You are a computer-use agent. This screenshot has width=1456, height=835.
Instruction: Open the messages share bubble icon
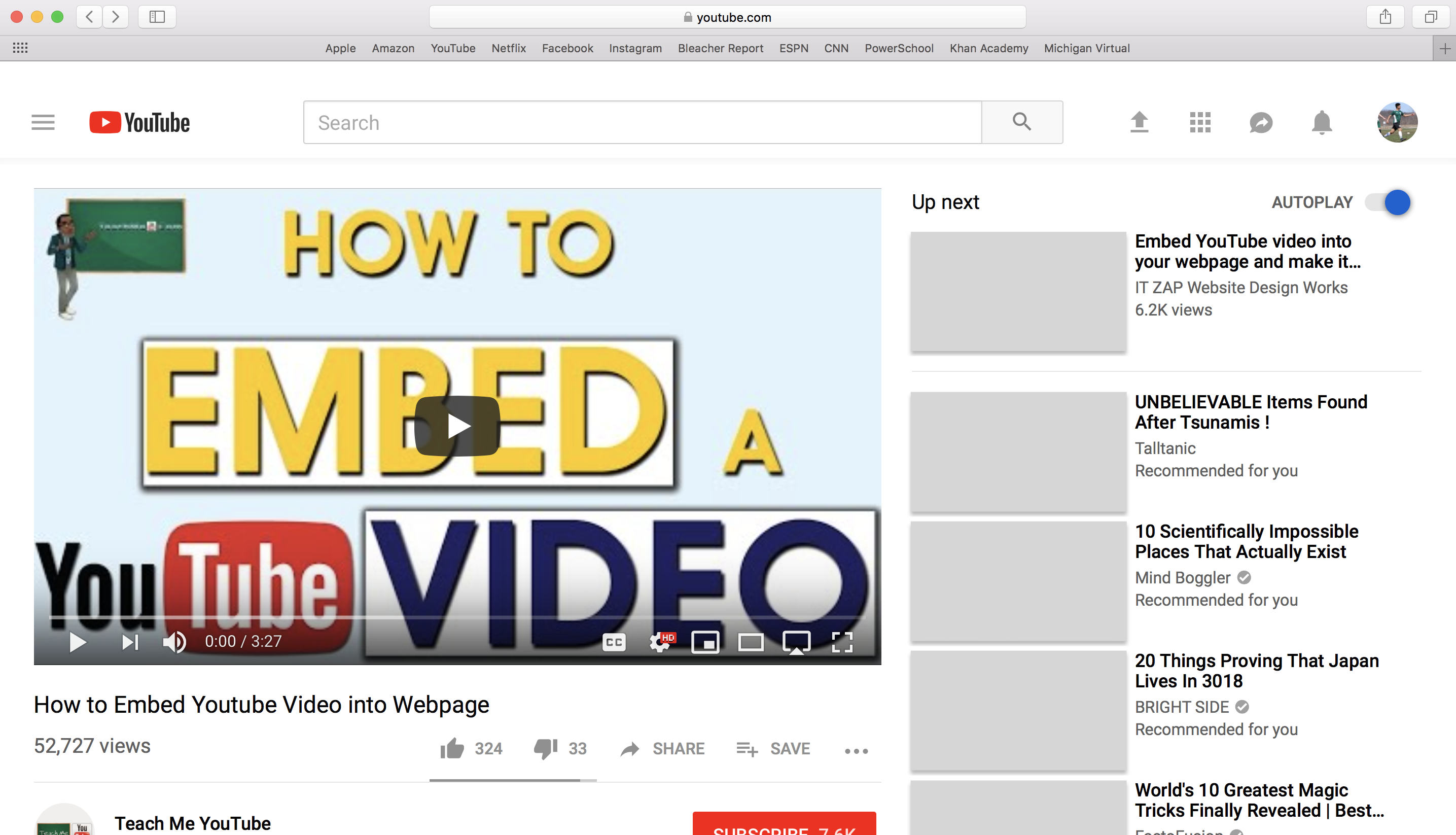(x=1261, y=122)
